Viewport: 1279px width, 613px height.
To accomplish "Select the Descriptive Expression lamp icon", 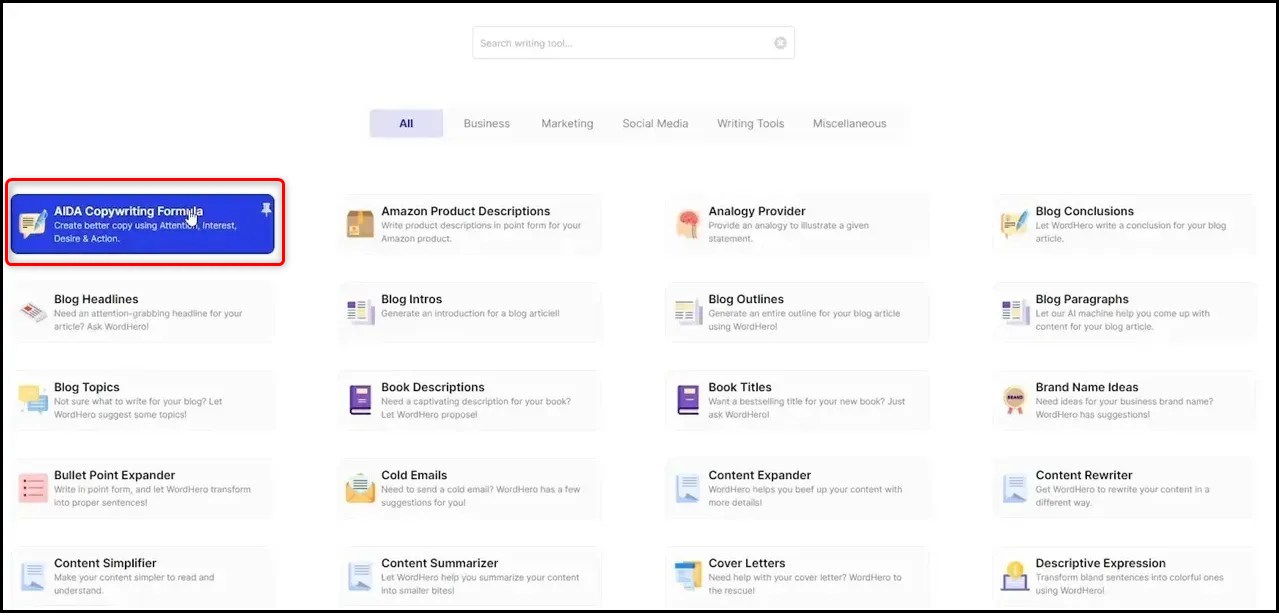I will (x=1014, y=573).
